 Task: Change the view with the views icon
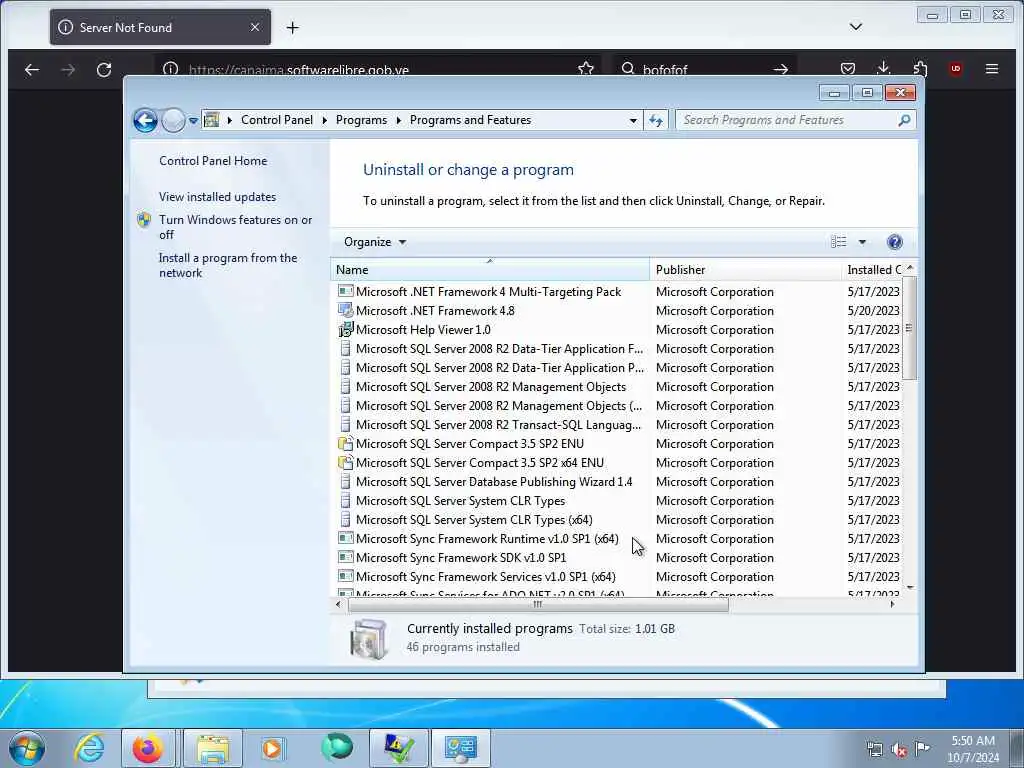(839, 242)
